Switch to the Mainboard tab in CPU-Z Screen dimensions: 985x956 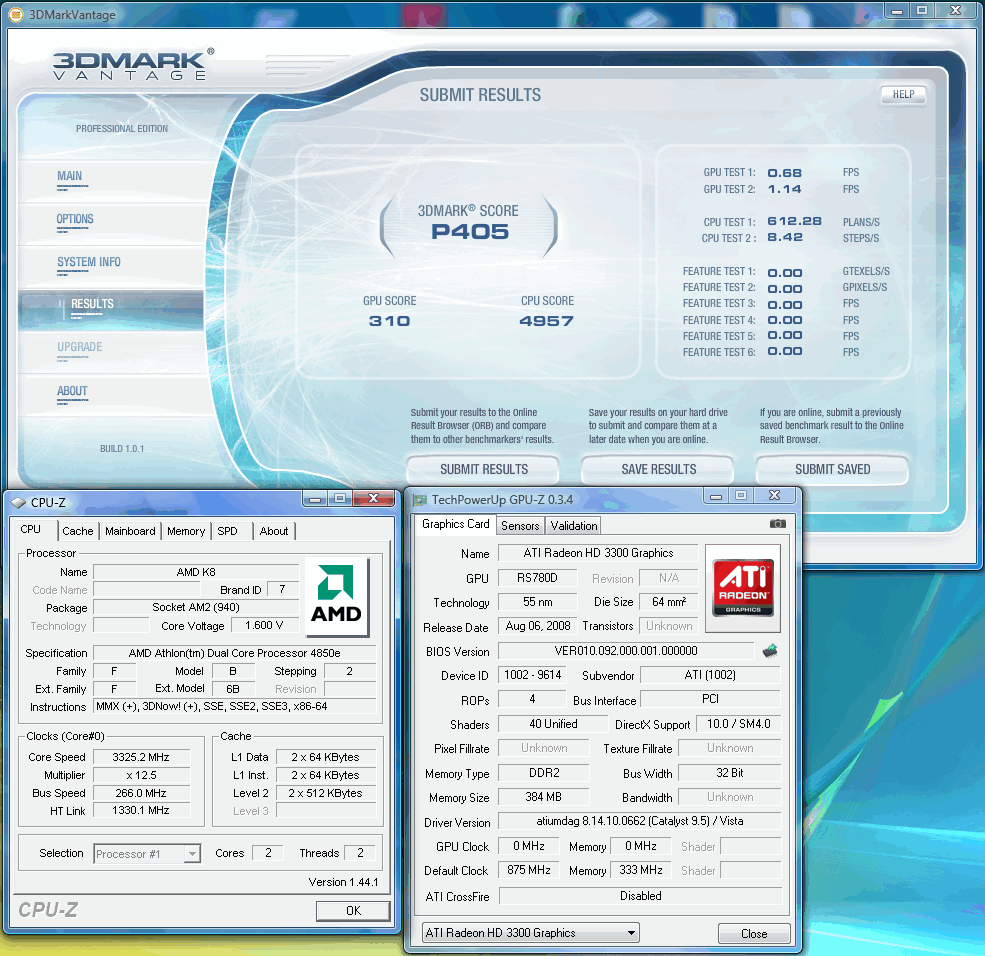130,531
